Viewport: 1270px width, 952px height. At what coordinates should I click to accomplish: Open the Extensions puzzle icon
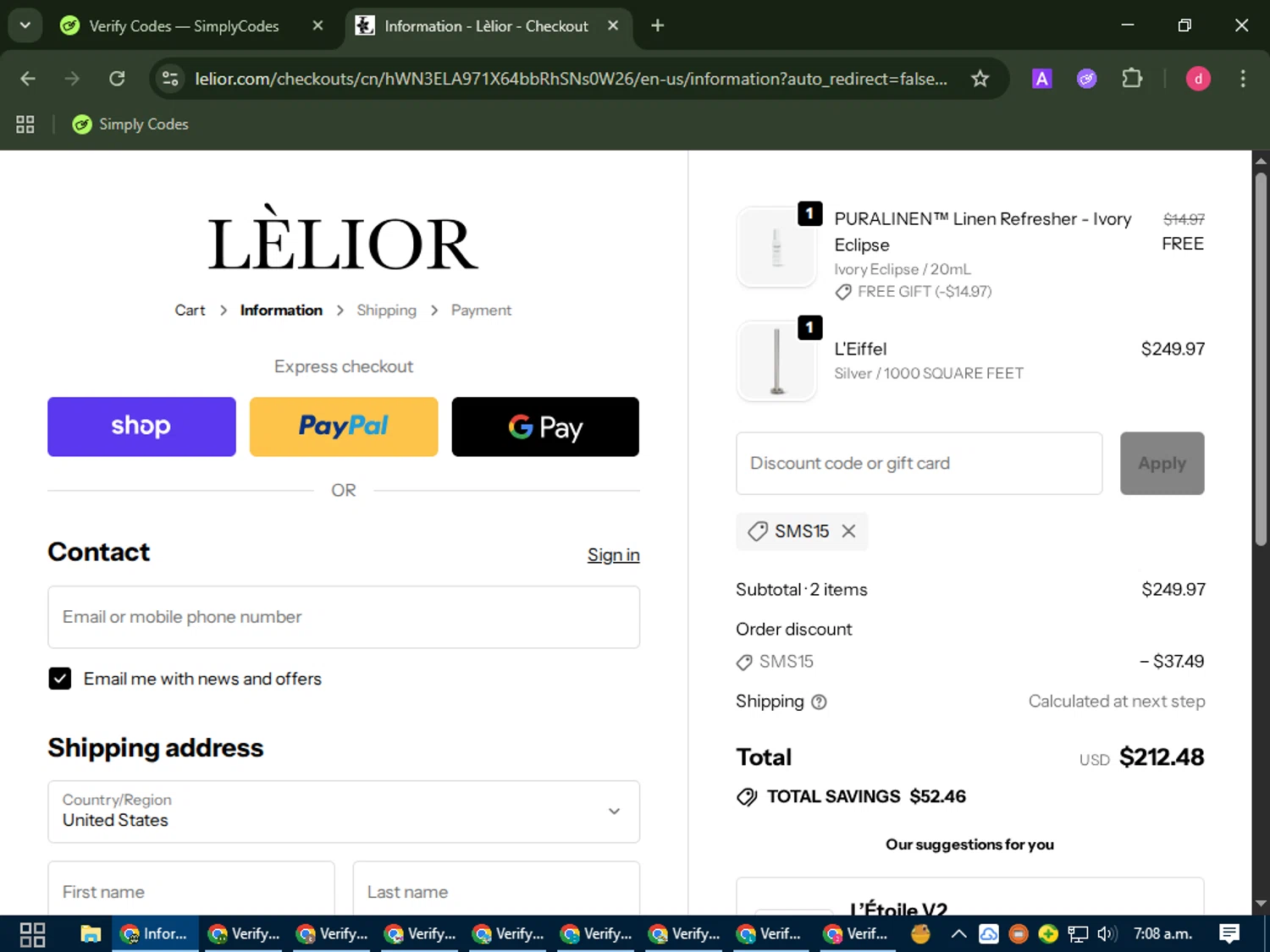pyautogui.click(x=1132, y=79)
